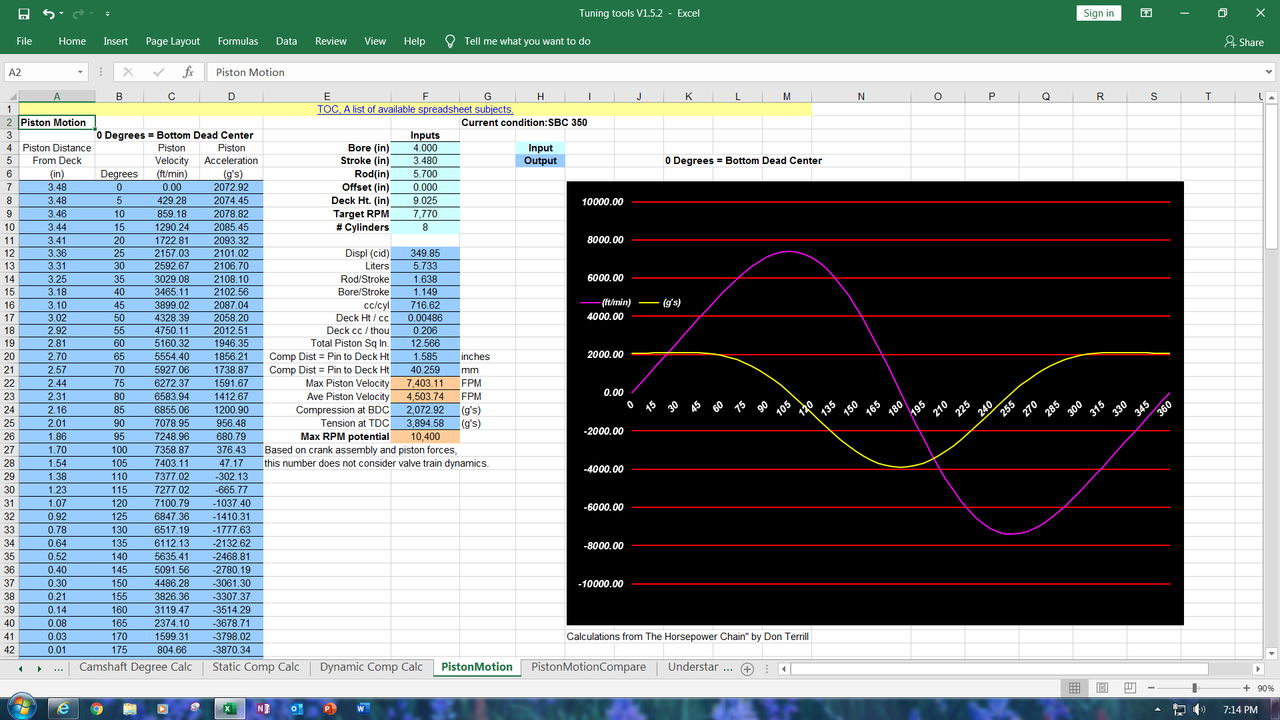Viewport: 1280px width, 720px height.
Task: Select Page Break Preview in the status bar
Action: click(x=1129, y=687)
